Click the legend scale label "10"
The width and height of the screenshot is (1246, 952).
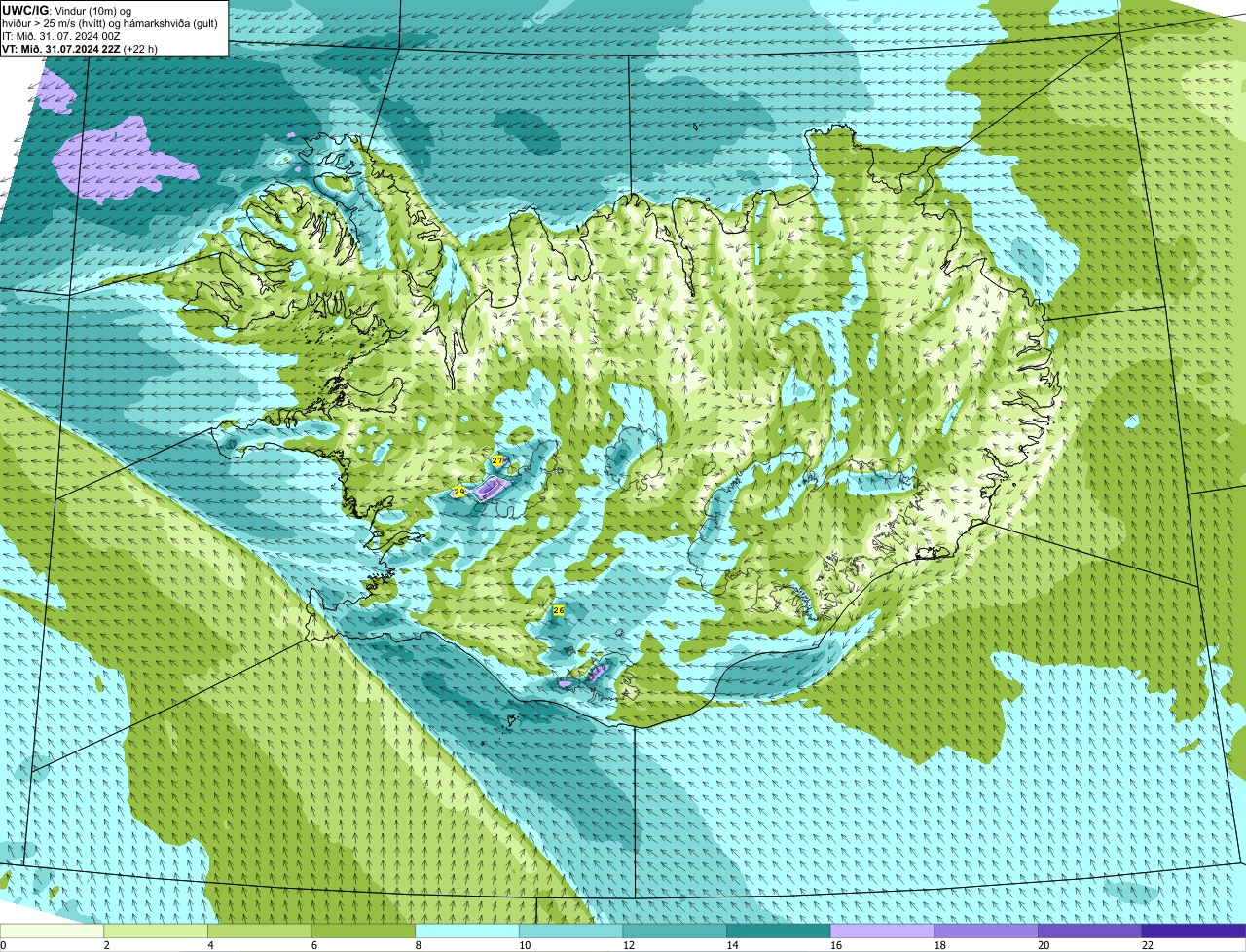525,945
